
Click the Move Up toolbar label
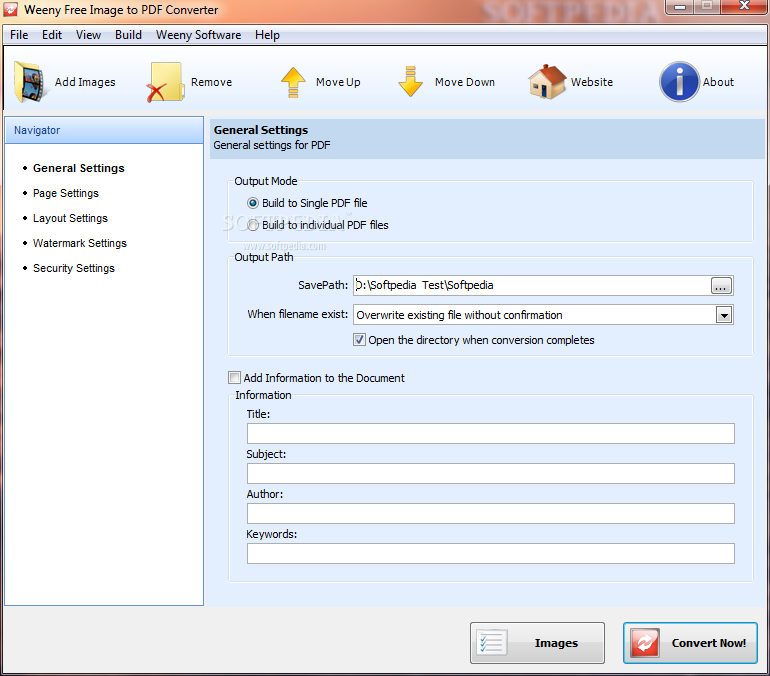pos(338,82)
